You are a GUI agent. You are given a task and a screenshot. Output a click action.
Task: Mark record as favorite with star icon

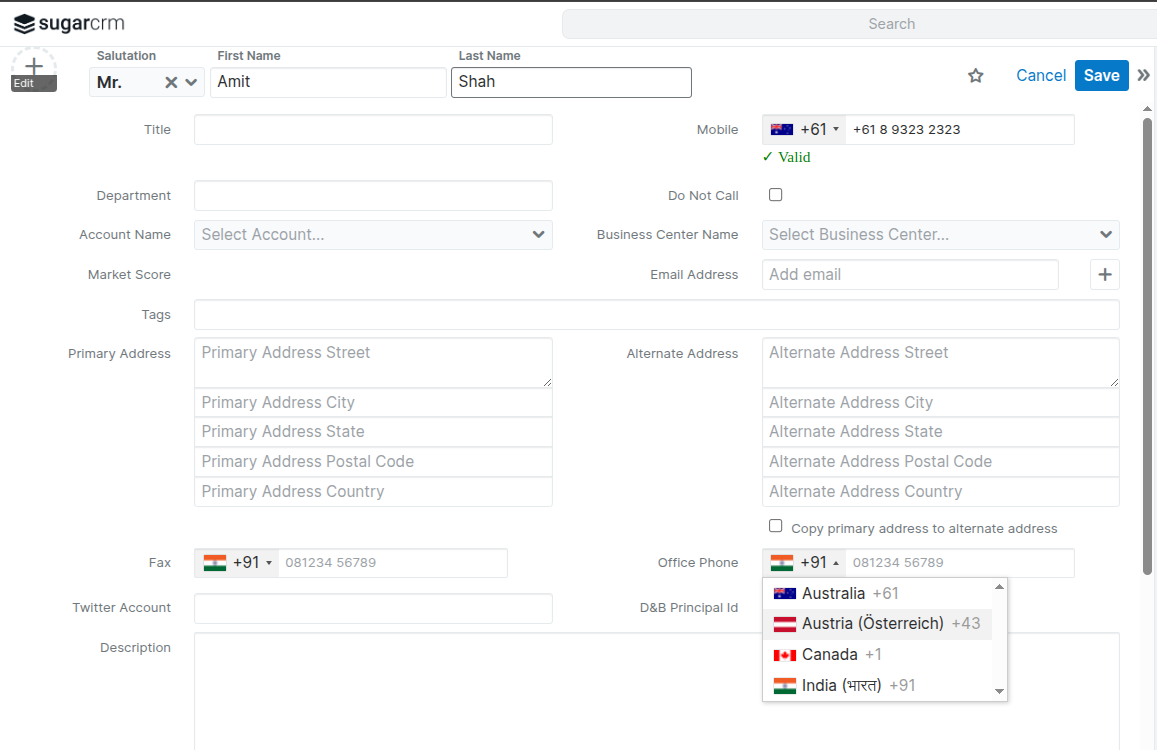(976, 76)
